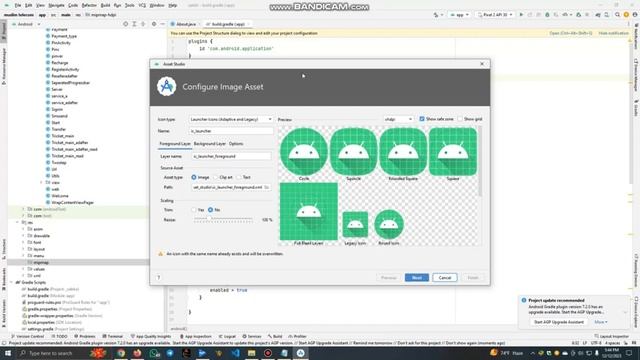Browse for image path folder icon
This screenshot has height=360, width=640.
click(267, 187)
